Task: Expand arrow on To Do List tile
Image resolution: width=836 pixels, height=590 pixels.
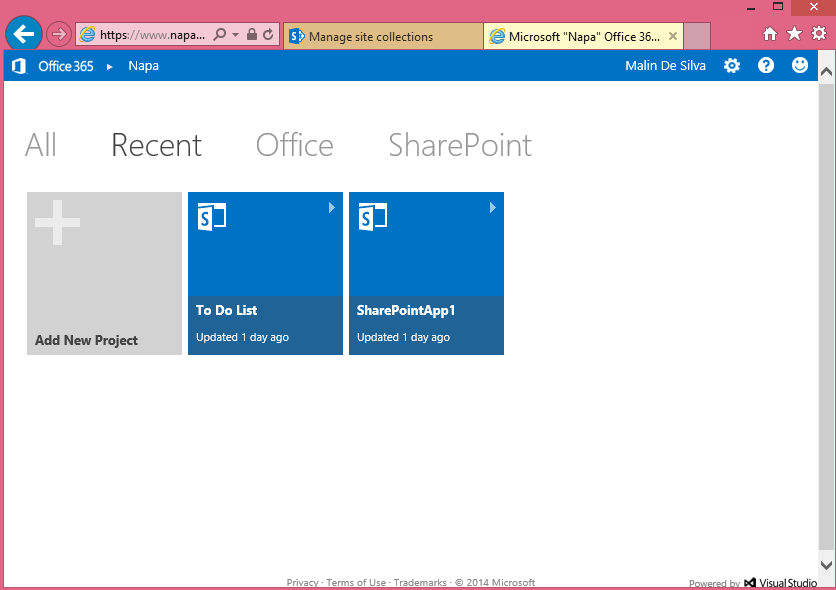Action: (x=332, y=207)
